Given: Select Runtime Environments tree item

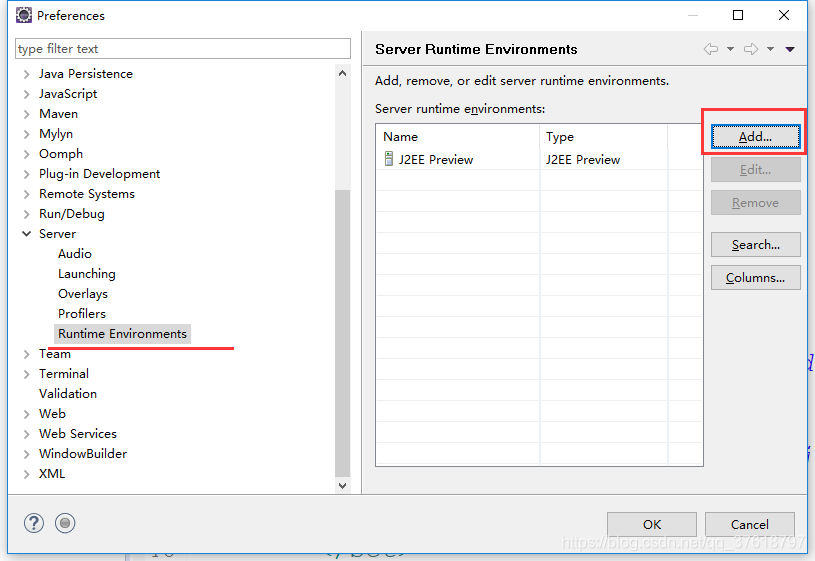Looking at the screenshot, I should 122,334.
